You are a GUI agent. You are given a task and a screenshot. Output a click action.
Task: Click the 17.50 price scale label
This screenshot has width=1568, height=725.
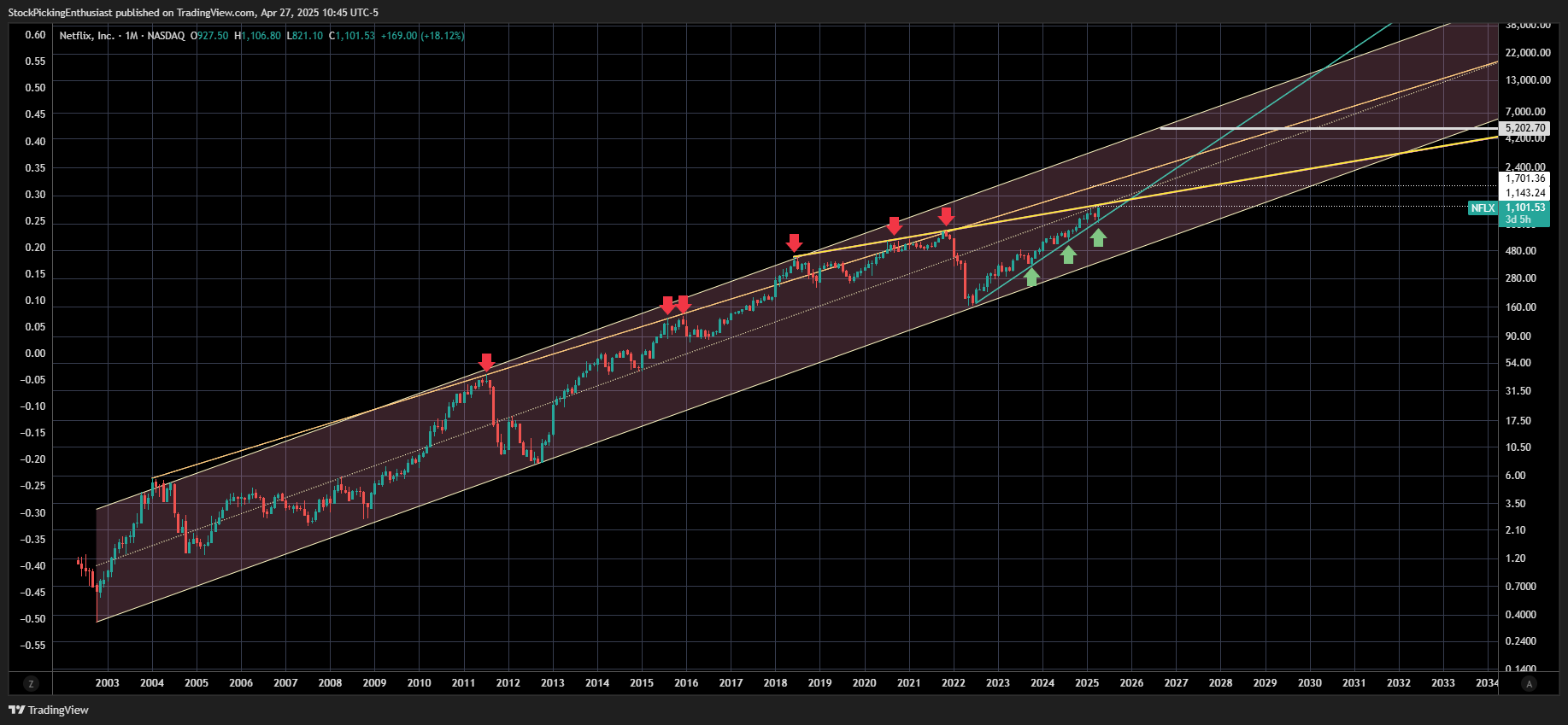click(1518, 421)
